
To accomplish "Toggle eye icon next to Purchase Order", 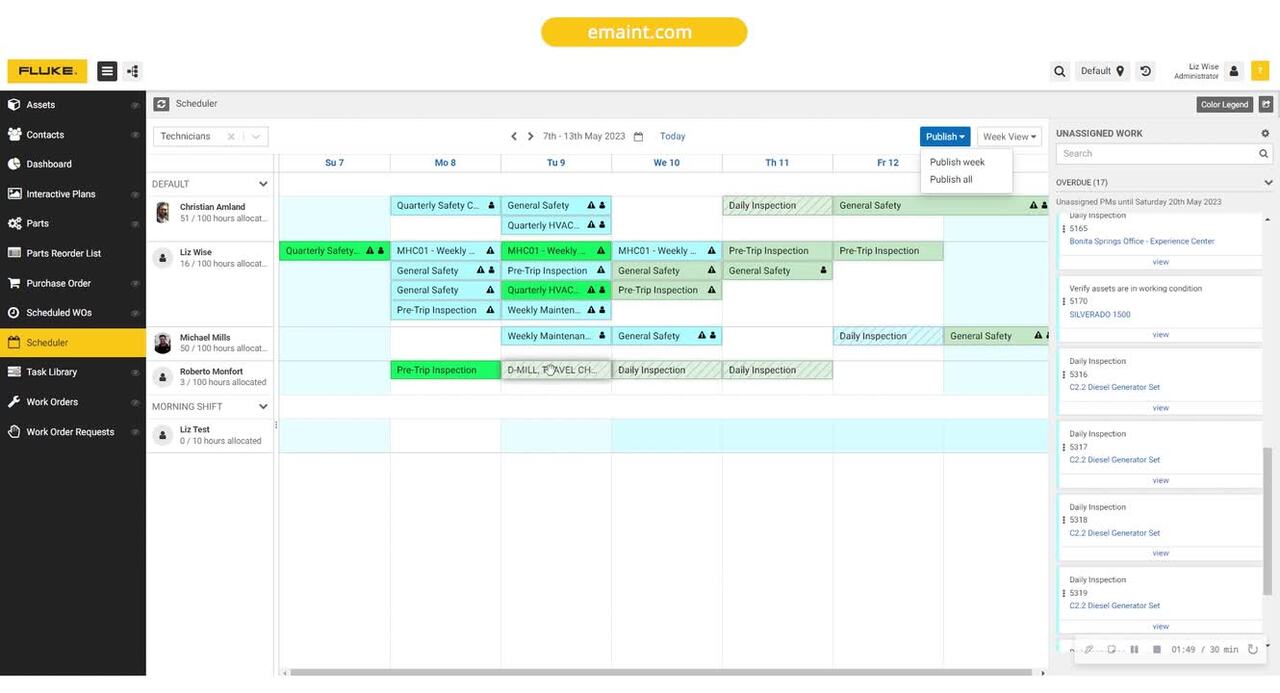I will click(135, 283).
